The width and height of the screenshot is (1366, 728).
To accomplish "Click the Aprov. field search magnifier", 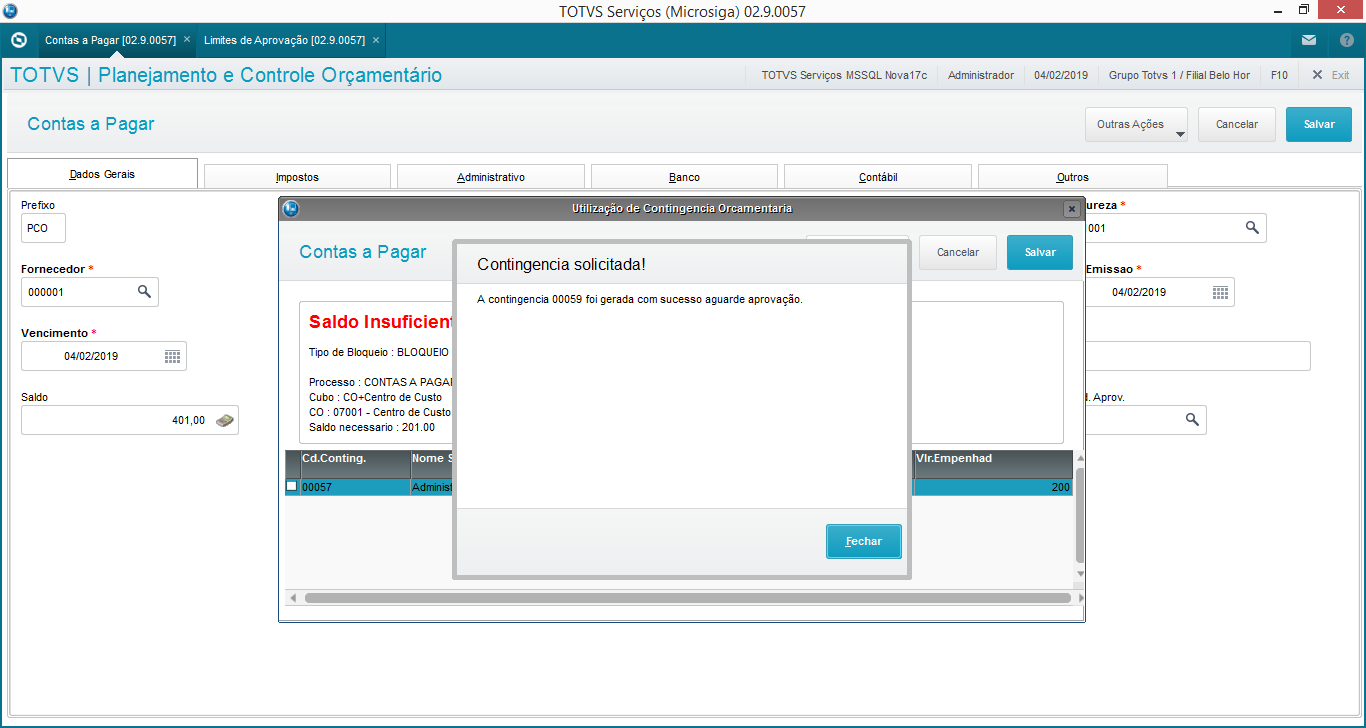I will (1192, 420).
